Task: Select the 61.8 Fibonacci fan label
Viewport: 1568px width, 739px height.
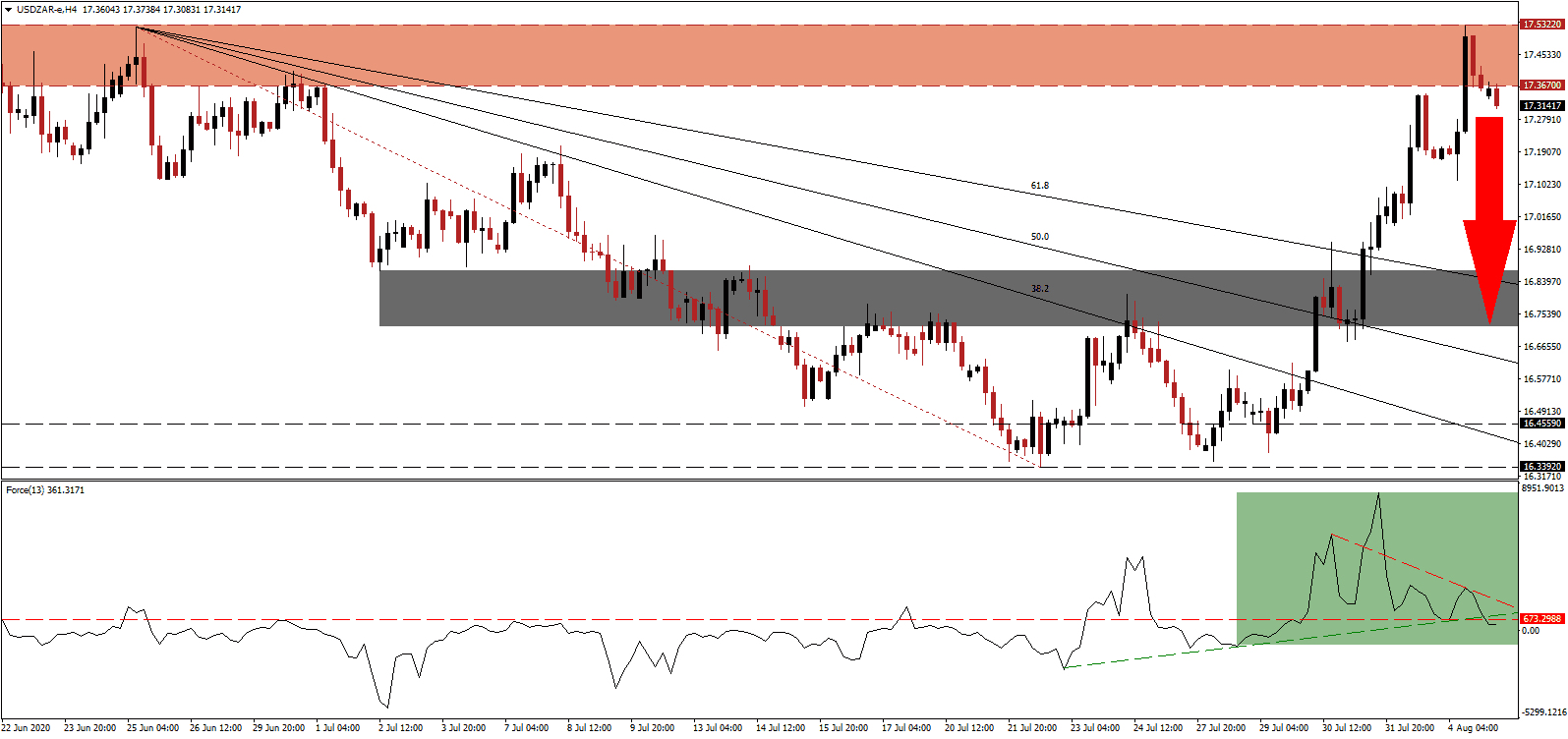Action: [1039, 185]
